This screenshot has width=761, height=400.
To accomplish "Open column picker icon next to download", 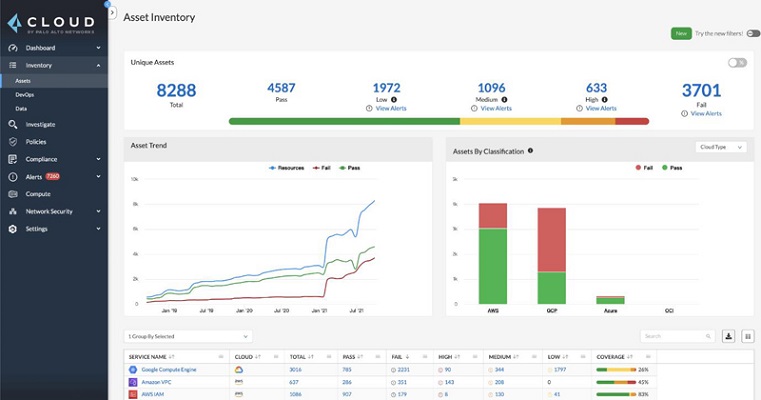I will click(747, 336).
